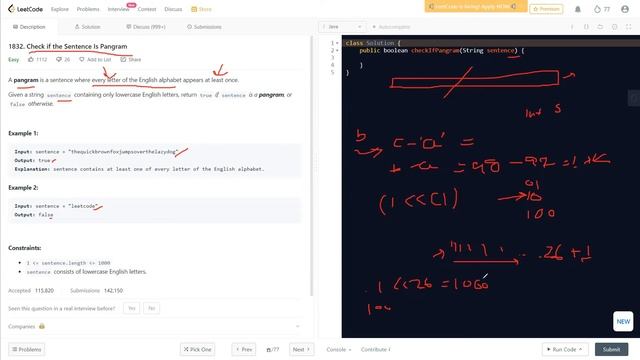Viewport: 640px width, 360px height.
Task: Switch to the Solution tab
Action: (87, 27)
